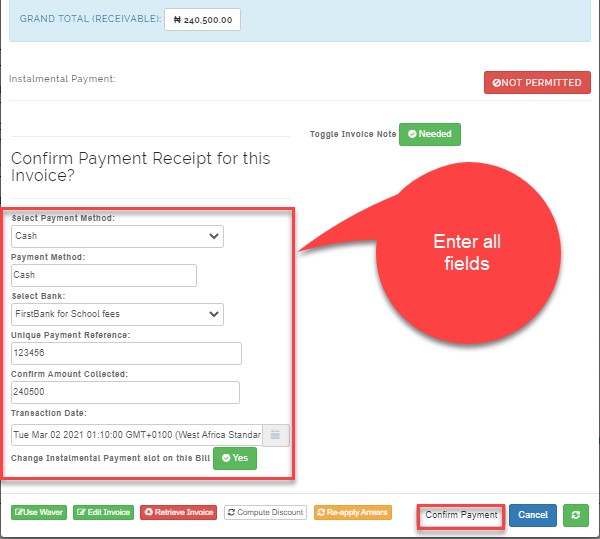Click the Use Waiver button
Viewport: 600px width, 539px height.
[x=39, y=512]
